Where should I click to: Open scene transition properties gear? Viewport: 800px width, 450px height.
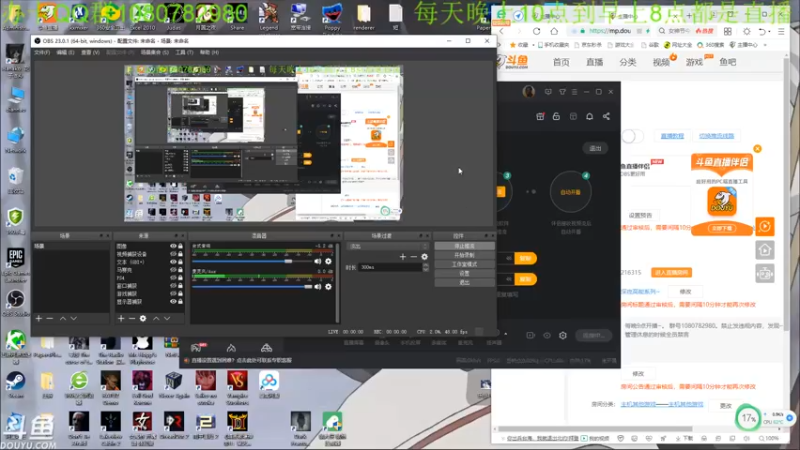click(x=424, y=257)
